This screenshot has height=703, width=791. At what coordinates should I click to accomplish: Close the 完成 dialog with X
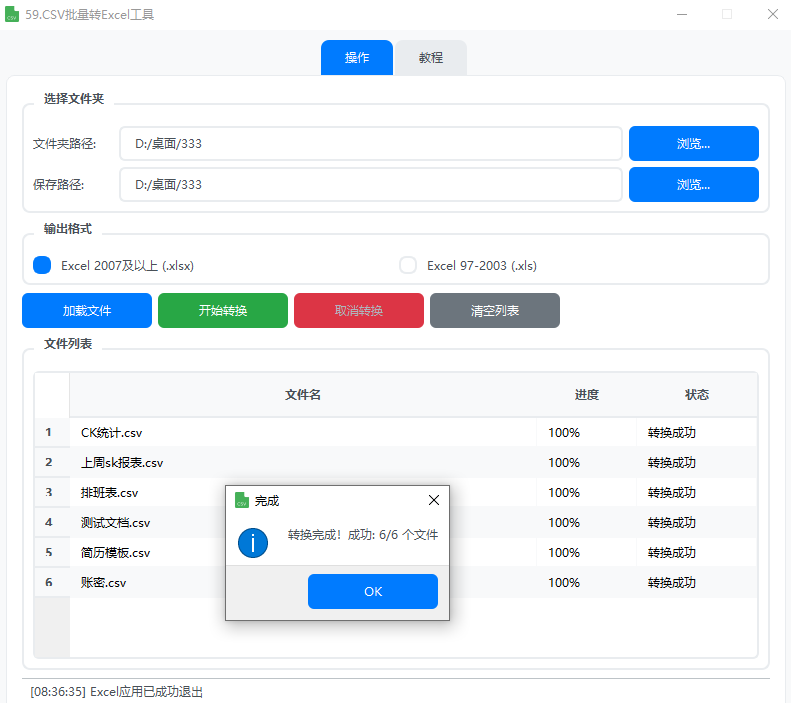coord(433,500)
